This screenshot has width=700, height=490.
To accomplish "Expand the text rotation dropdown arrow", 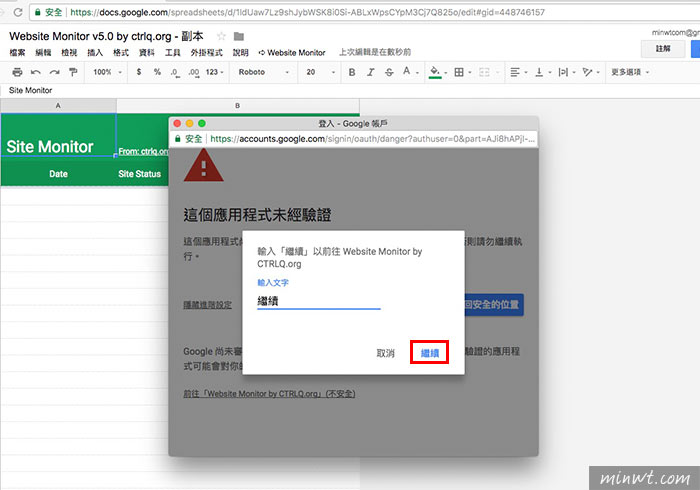I will click(x=598, y=72).
